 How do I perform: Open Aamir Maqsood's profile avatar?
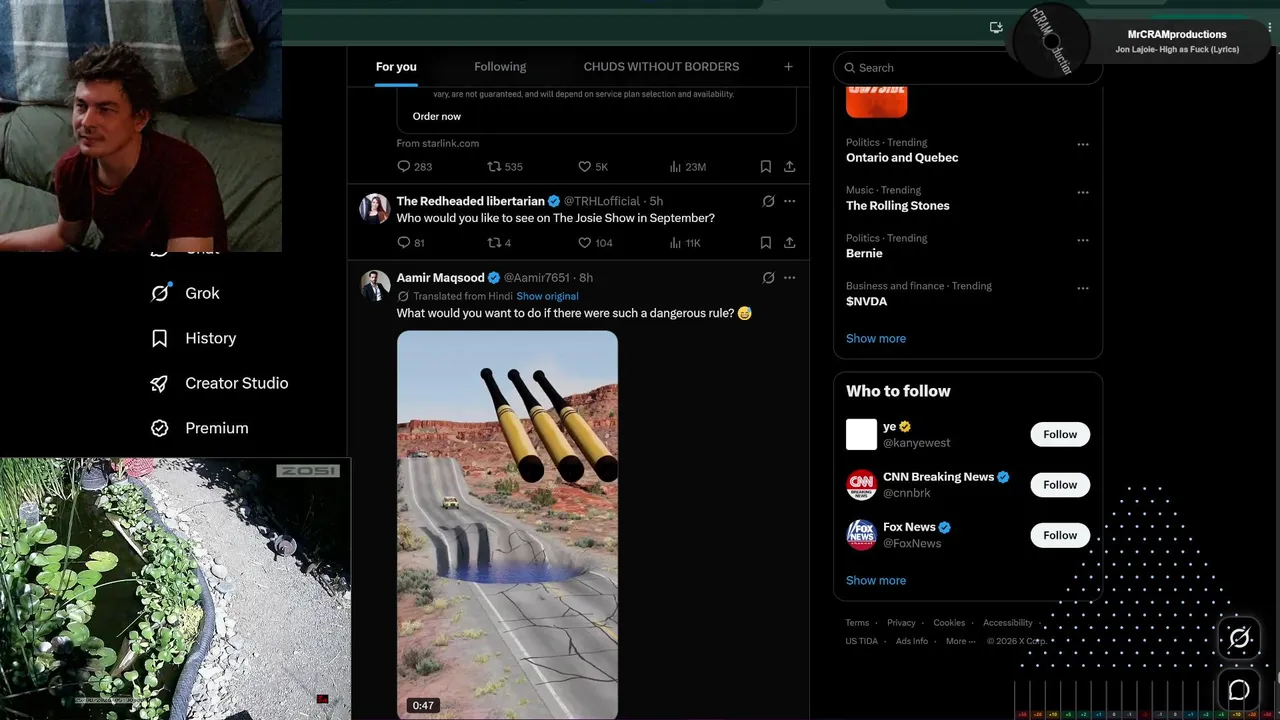tap(375, 285)
